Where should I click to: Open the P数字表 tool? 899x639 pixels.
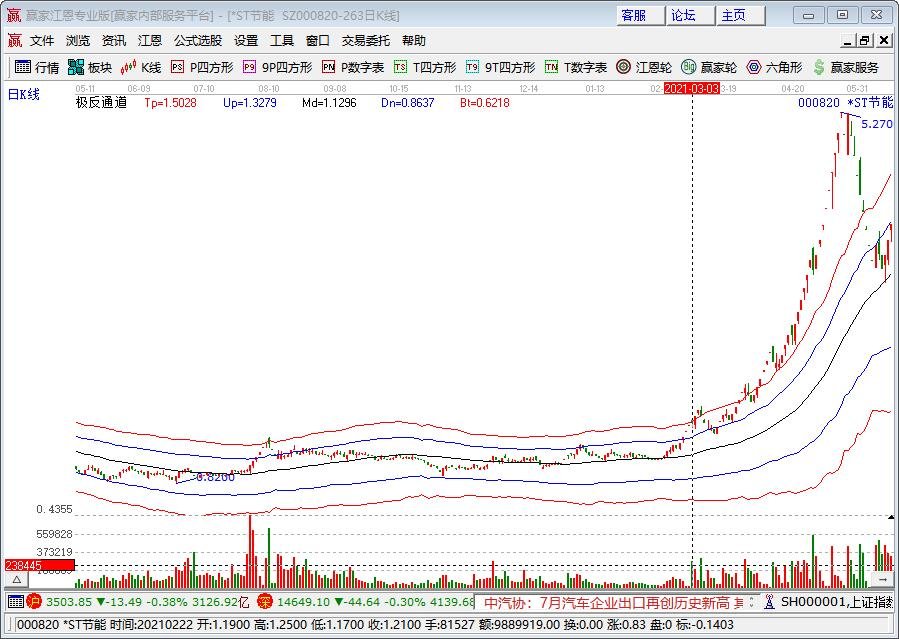coord(353,68)
